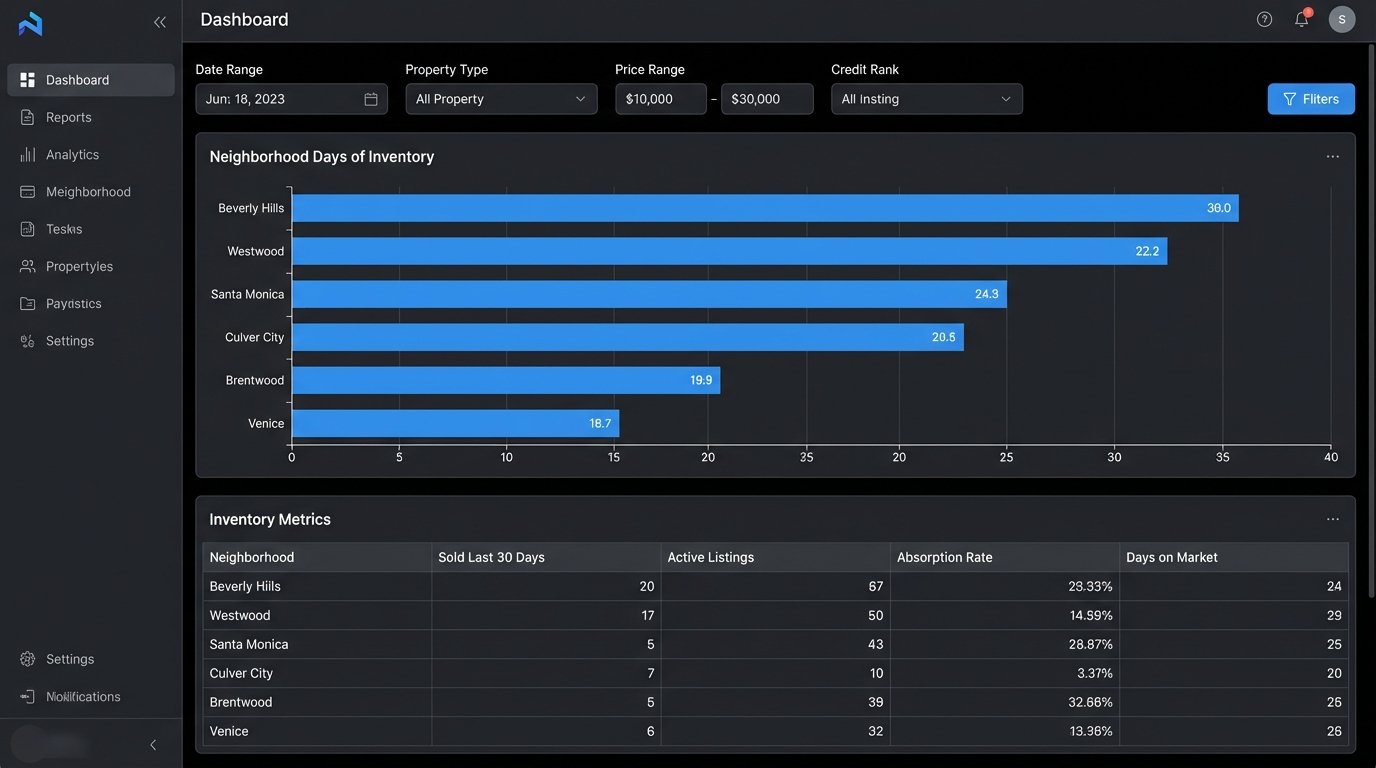Collapse the bottom panel chevron near user badge

click(151, 744)
